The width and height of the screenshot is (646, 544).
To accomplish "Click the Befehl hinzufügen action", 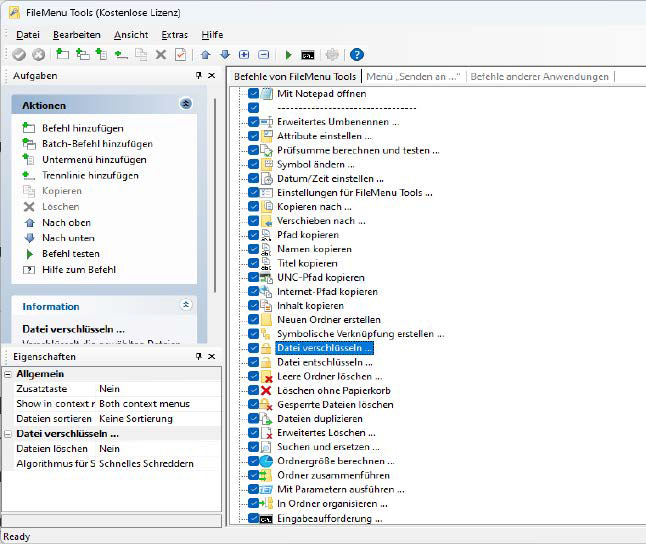I will [x=83, y=128].
